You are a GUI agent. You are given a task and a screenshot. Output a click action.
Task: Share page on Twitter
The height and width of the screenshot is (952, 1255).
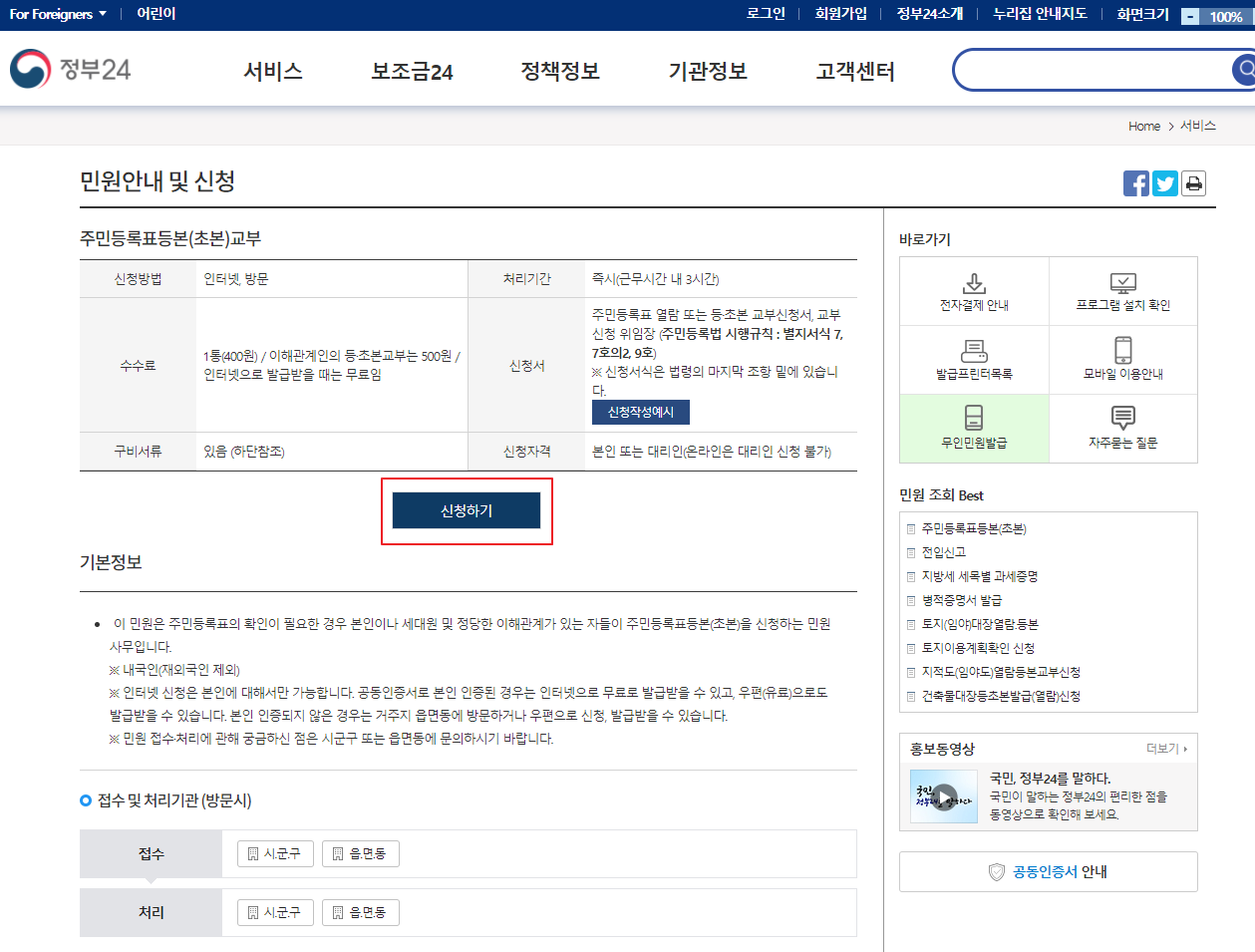(x=1165, y=183)
